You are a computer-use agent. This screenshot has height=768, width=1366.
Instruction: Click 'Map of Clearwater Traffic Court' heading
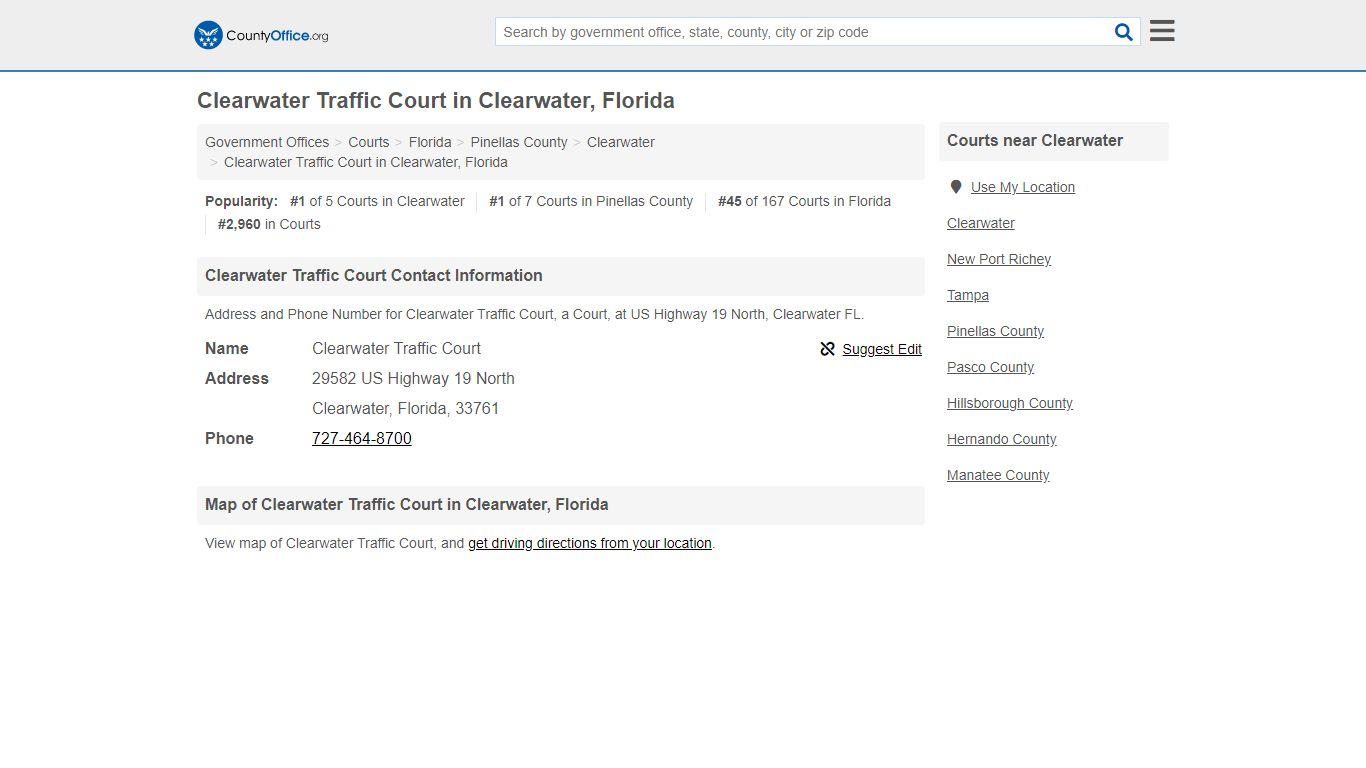pos(407,505)
